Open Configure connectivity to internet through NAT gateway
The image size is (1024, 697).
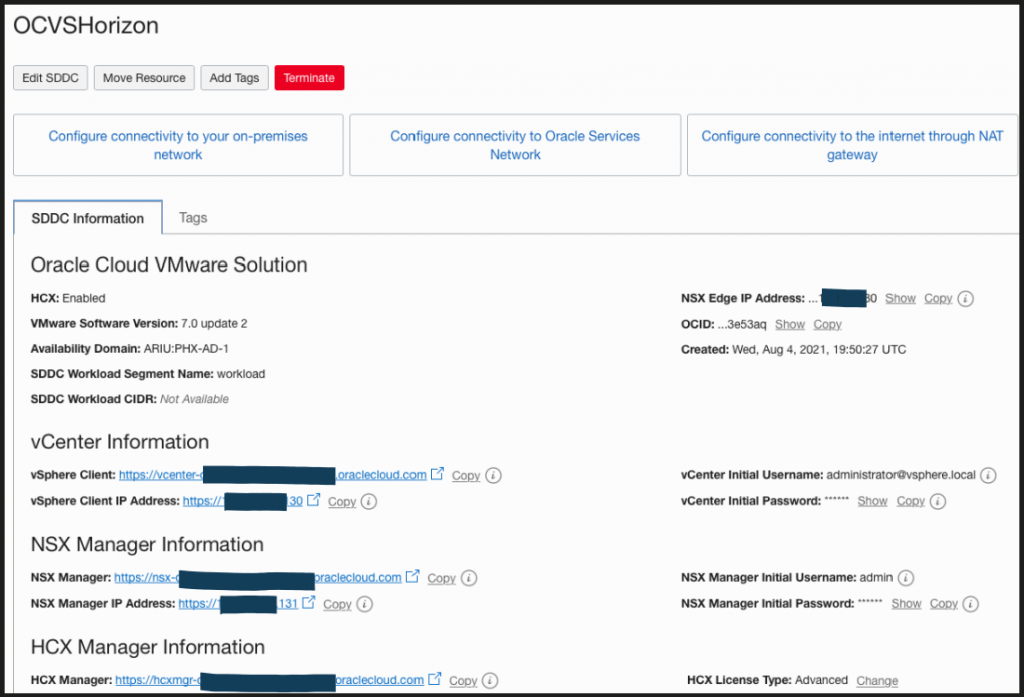pos(852,145)
